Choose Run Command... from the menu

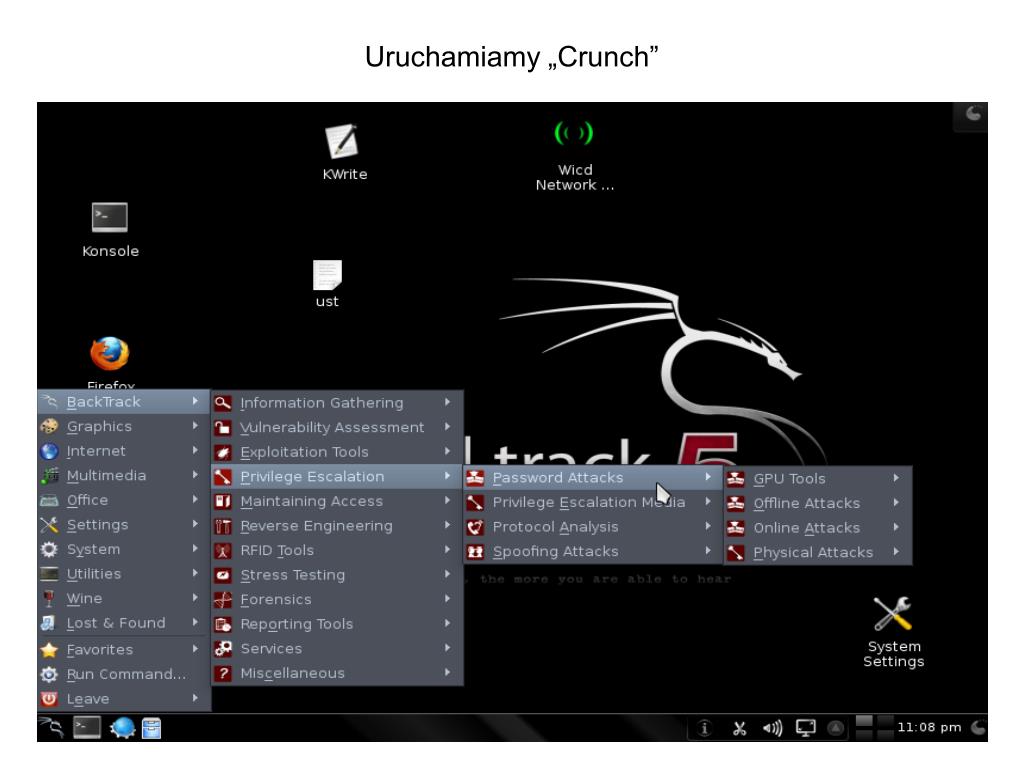(123, 674)
